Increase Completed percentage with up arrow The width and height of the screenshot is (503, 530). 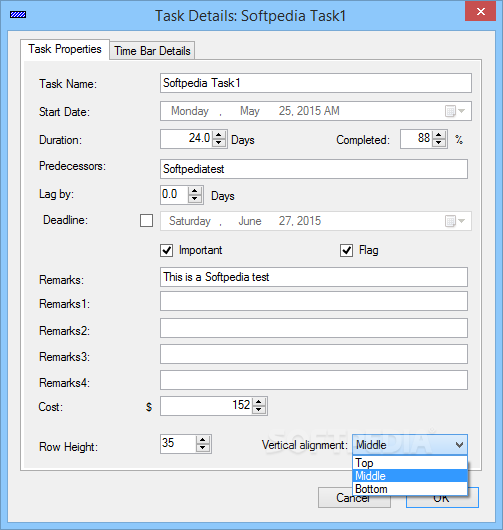(439, 135)
